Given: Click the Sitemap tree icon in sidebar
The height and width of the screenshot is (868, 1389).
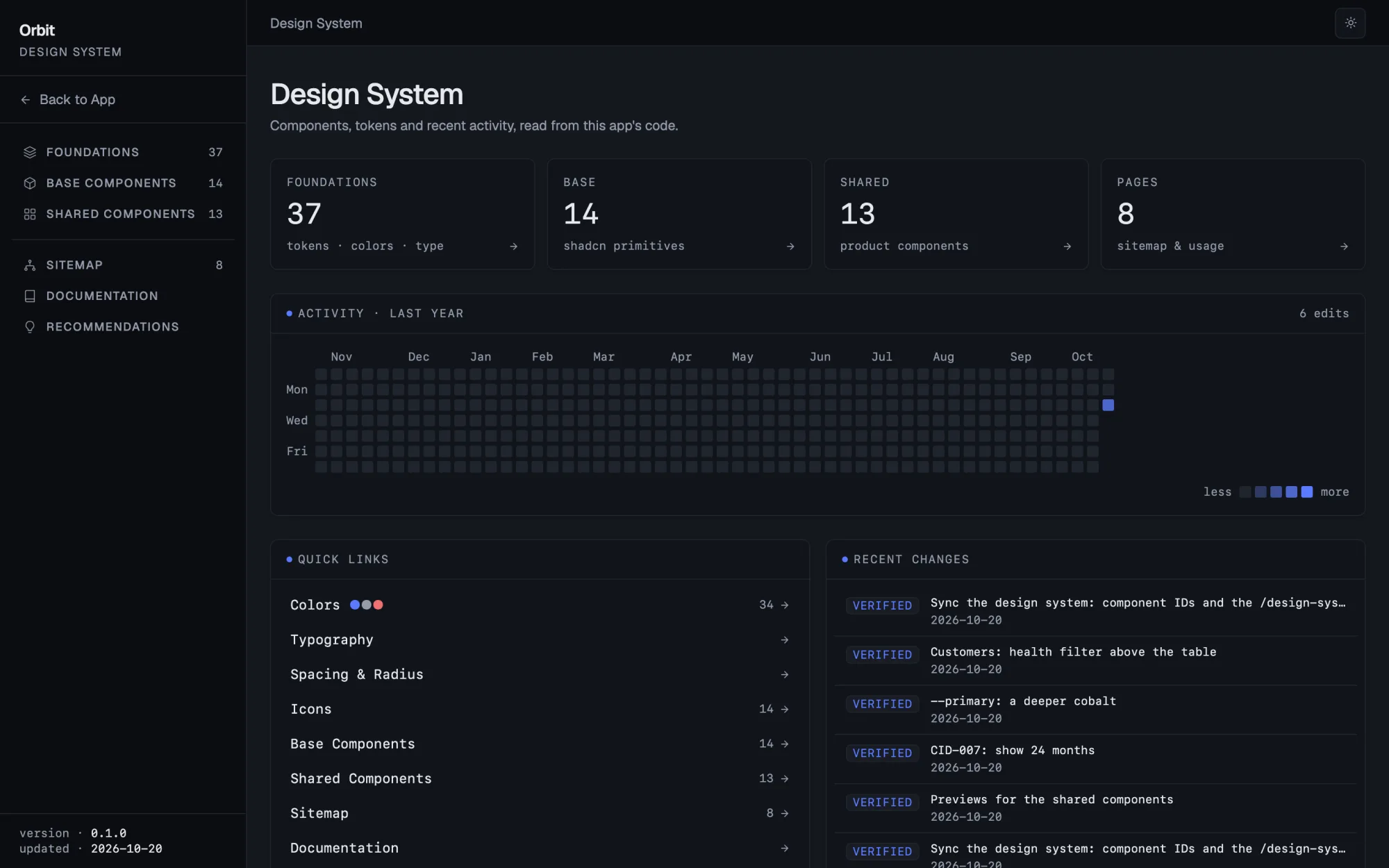Looking at the screenshot, I should click(x=30, y=265).
